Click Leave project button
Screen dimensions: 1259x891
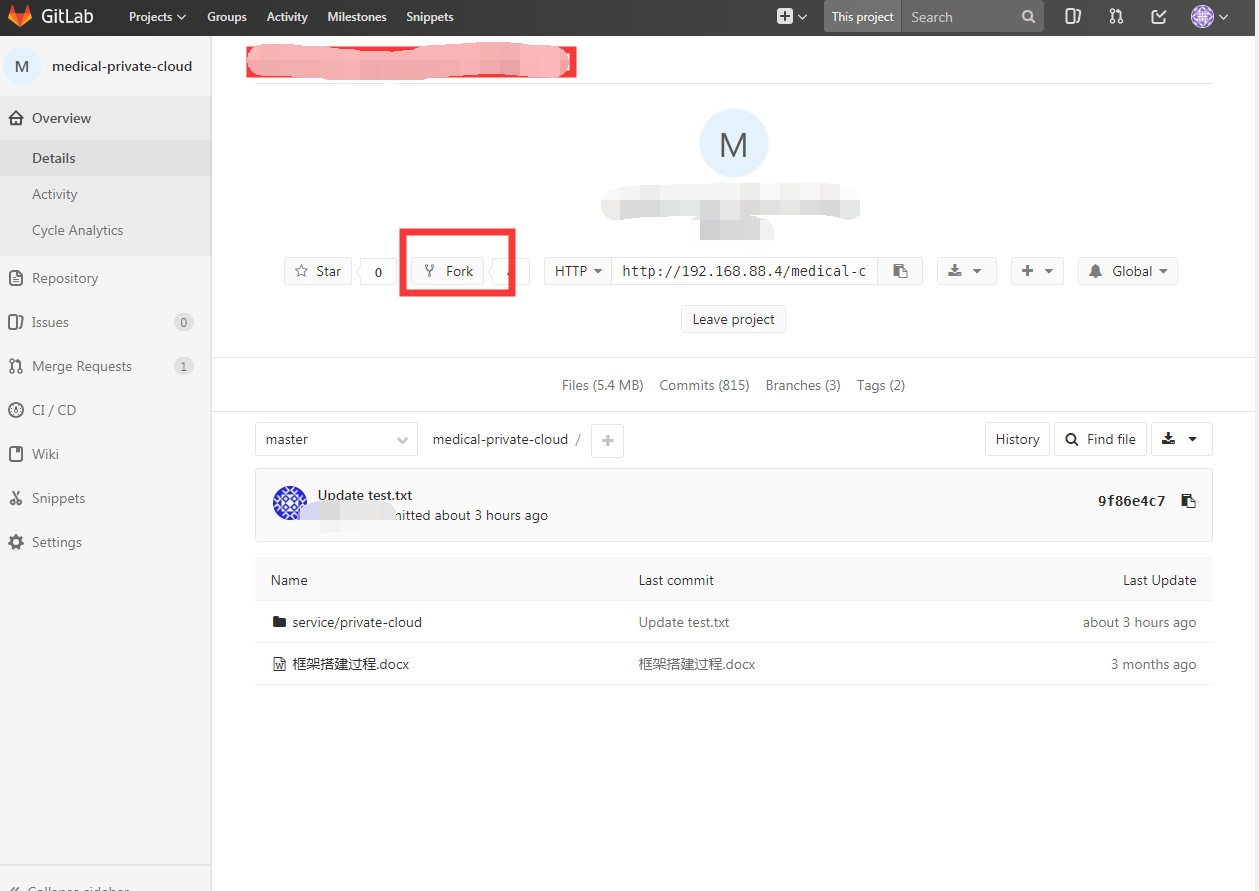(733, 318)
